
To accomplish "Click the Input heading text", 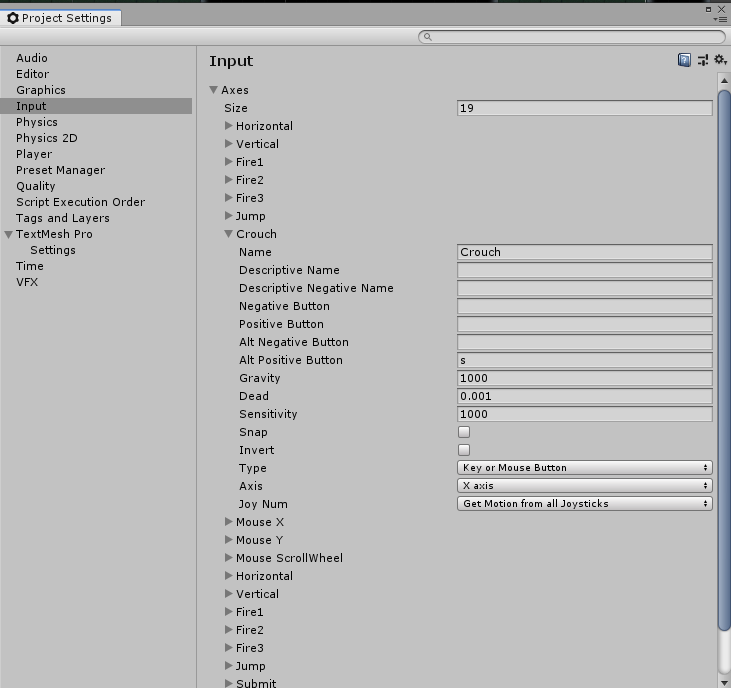I will pyautogui.click(x=231, y=61).
